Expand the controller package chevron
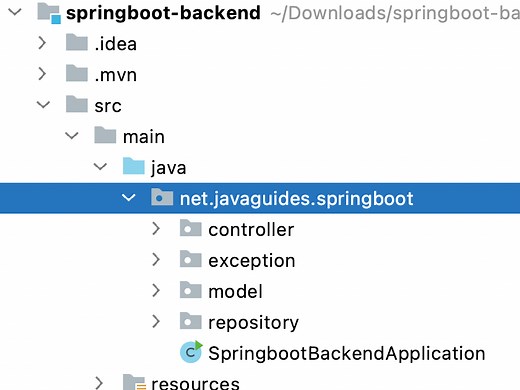The height and width of the screenshot is (390, 520). click(156, 229)
